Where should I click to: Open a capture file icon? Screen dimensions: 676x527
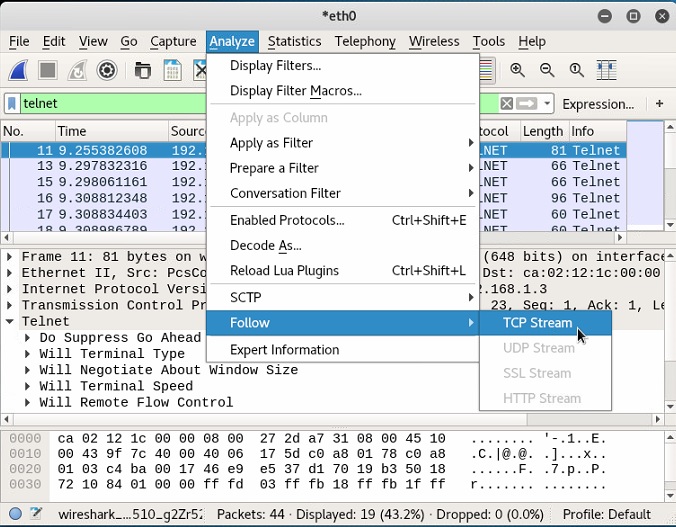tap(142, 70)
